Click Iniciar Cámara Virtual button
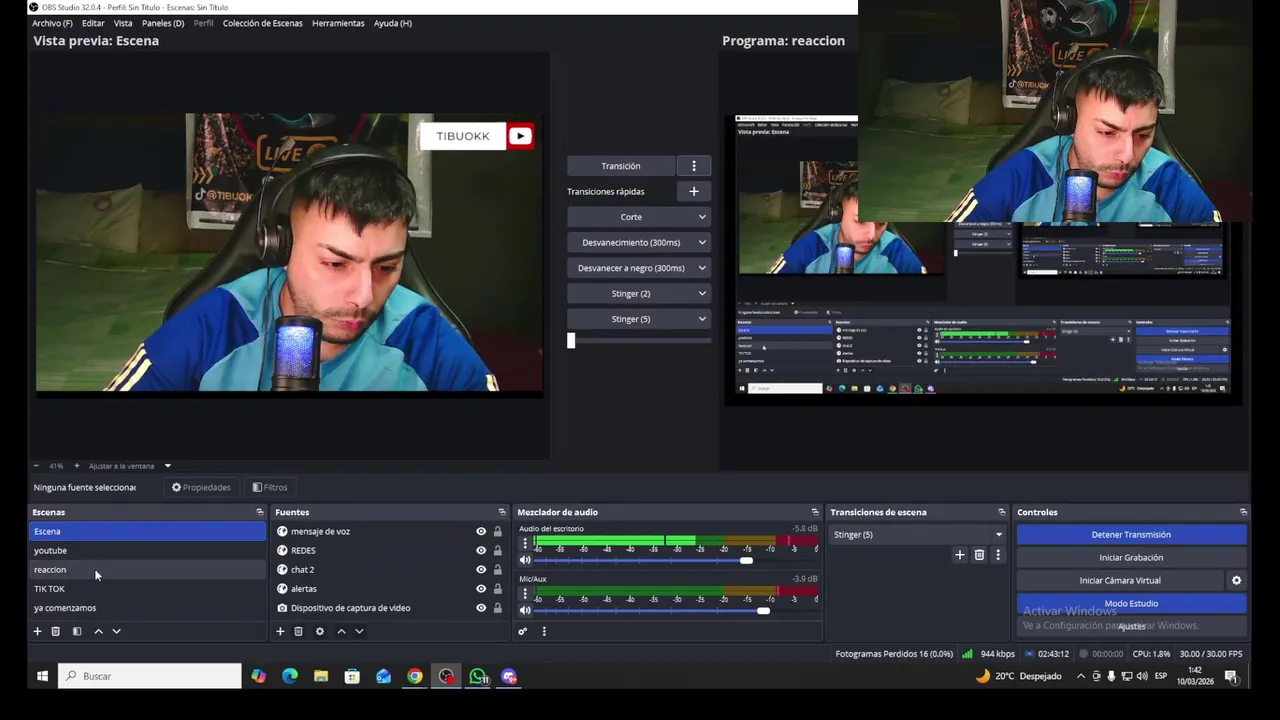1280x720 pixels. pyautogui.click(x=1120, y=580)
